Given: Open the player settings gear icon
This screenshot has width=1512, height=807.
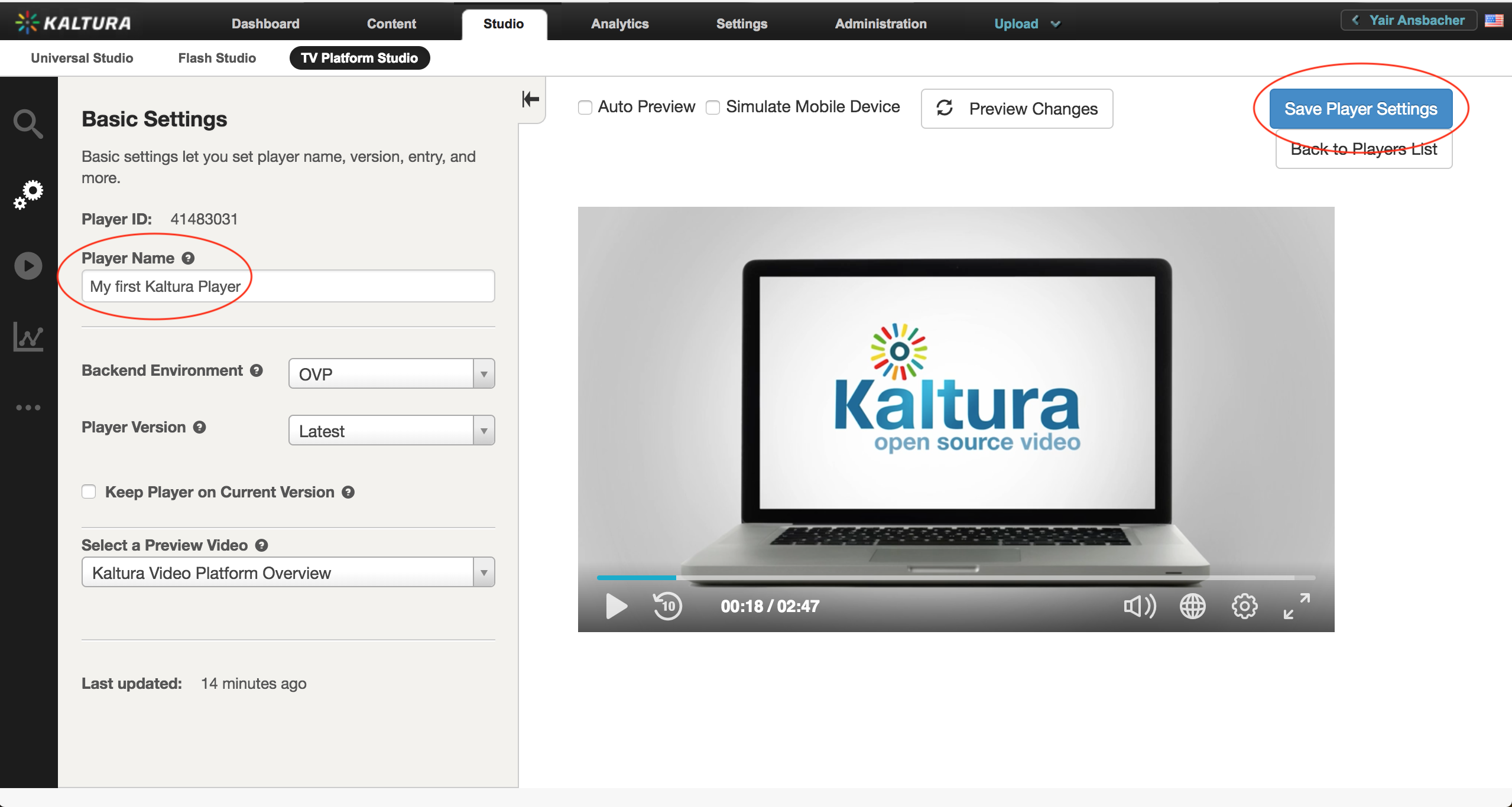Looking at the screenshot, I should (1244, 606).
